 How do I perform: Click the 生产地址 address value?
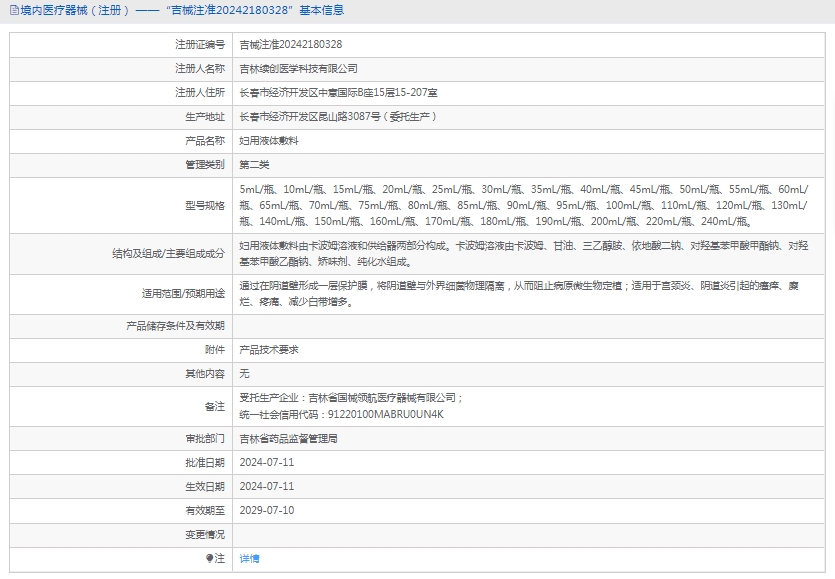[338, 116]
